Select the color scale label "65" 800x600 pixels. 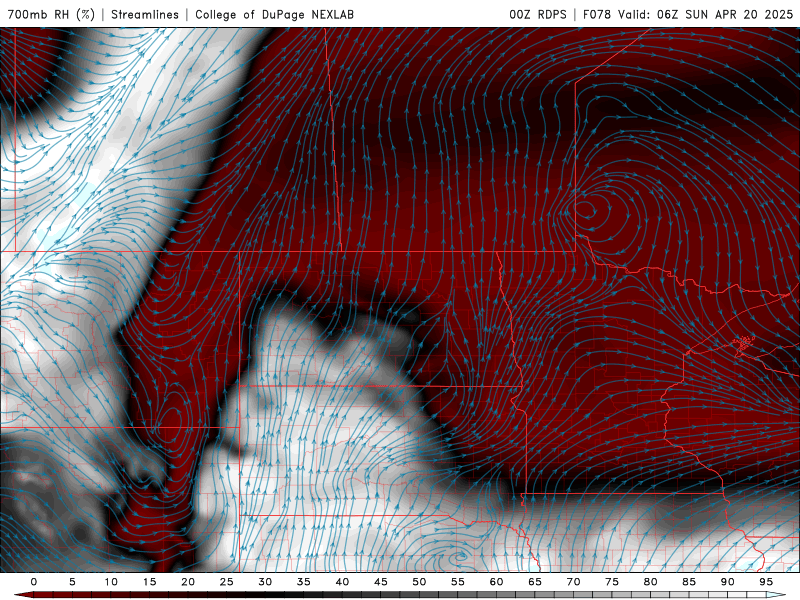pos(535,582)
